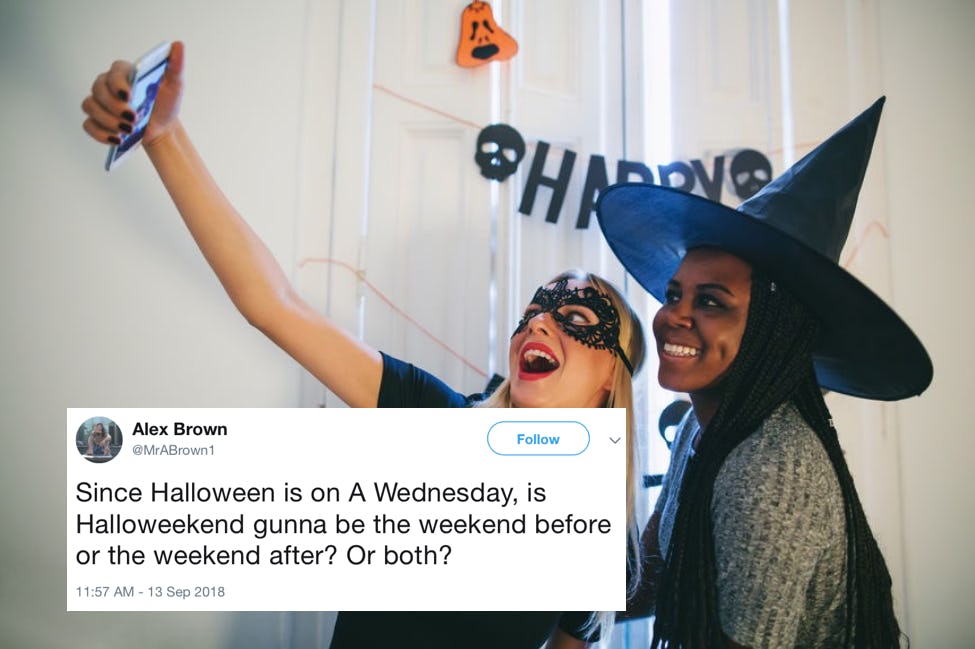
Task: Click the skull right of the HAPPY banner
Action: [751, 171]
